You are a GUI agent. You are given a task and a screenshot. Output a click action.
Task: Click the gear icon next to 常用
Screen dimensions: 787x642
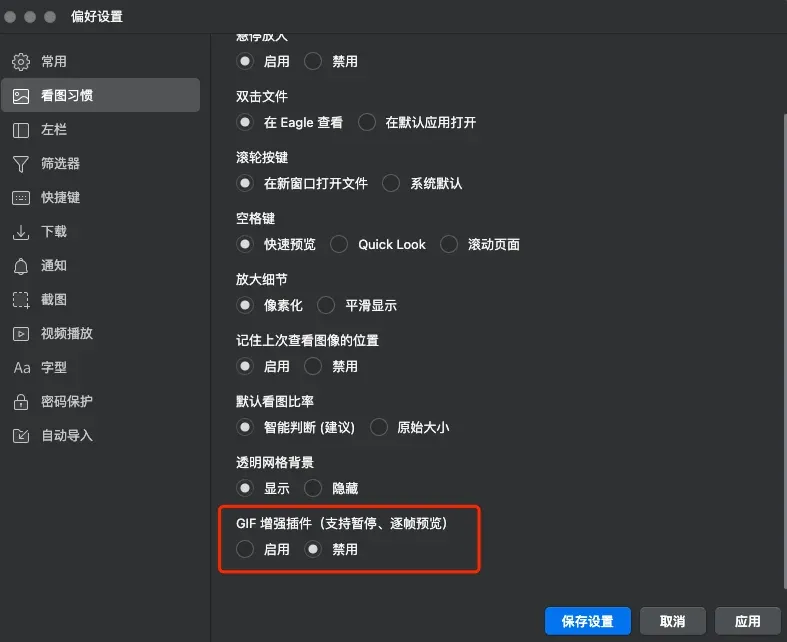tap(21, 62)
